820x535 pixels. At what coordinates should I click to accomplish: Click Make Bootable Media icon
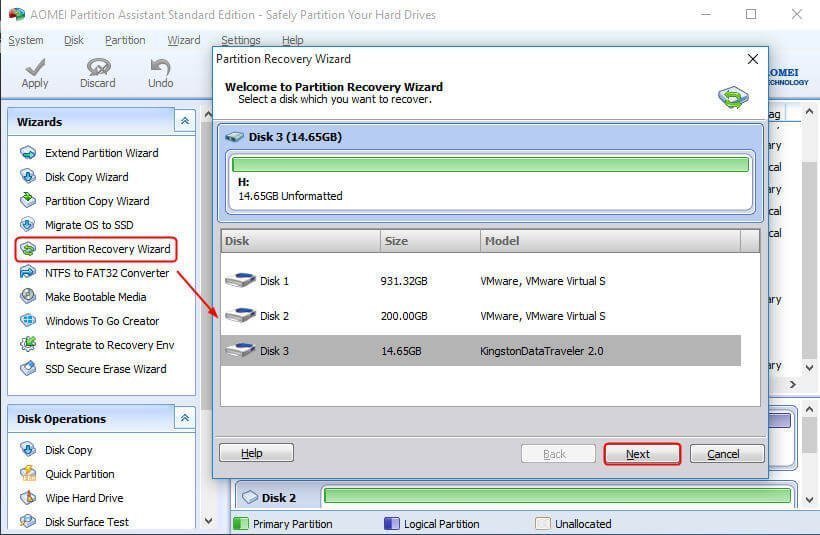pos(28,297)
